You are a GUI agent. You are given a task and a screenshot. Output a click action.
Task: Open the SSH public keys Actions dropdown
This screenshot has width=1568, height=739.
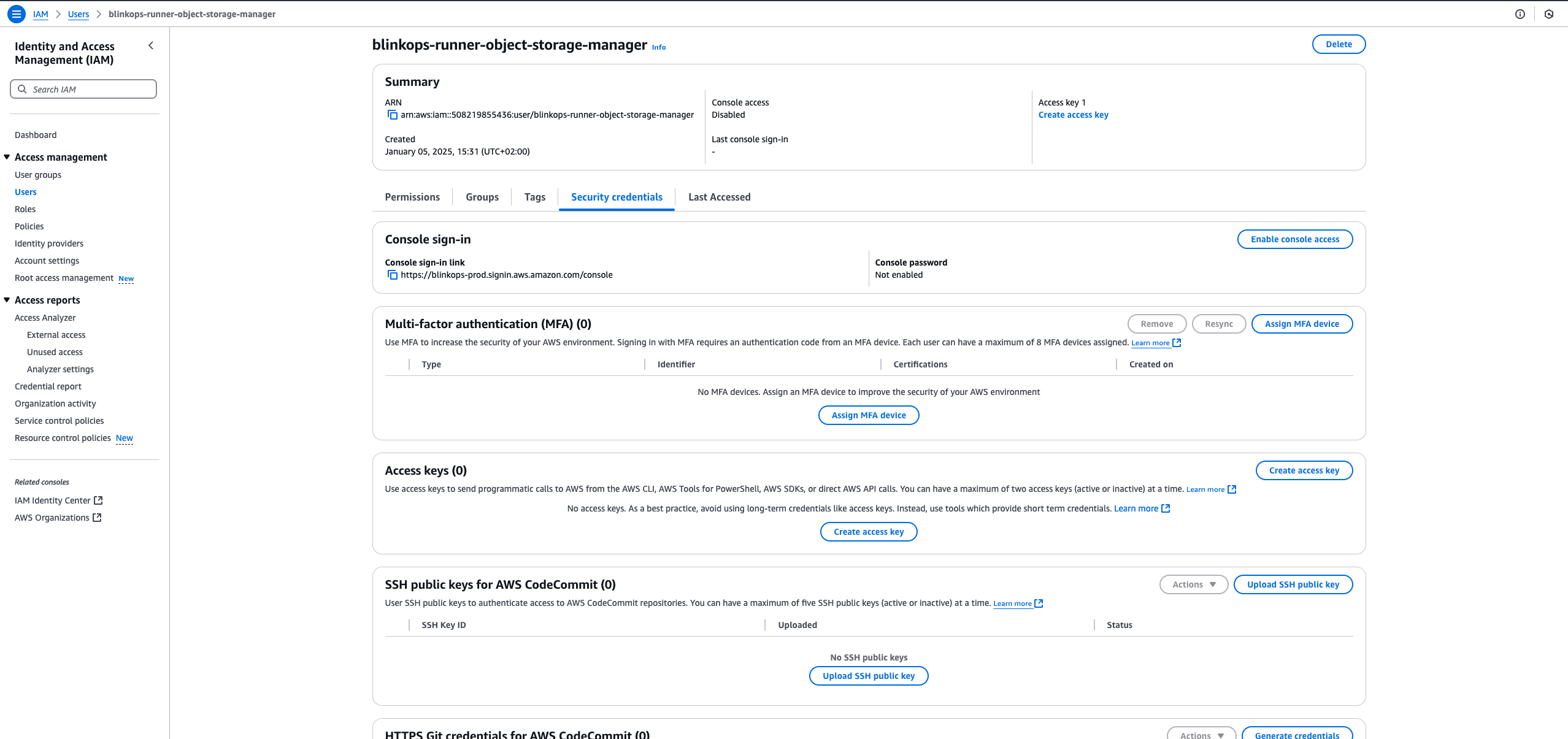coord(1193,584)
